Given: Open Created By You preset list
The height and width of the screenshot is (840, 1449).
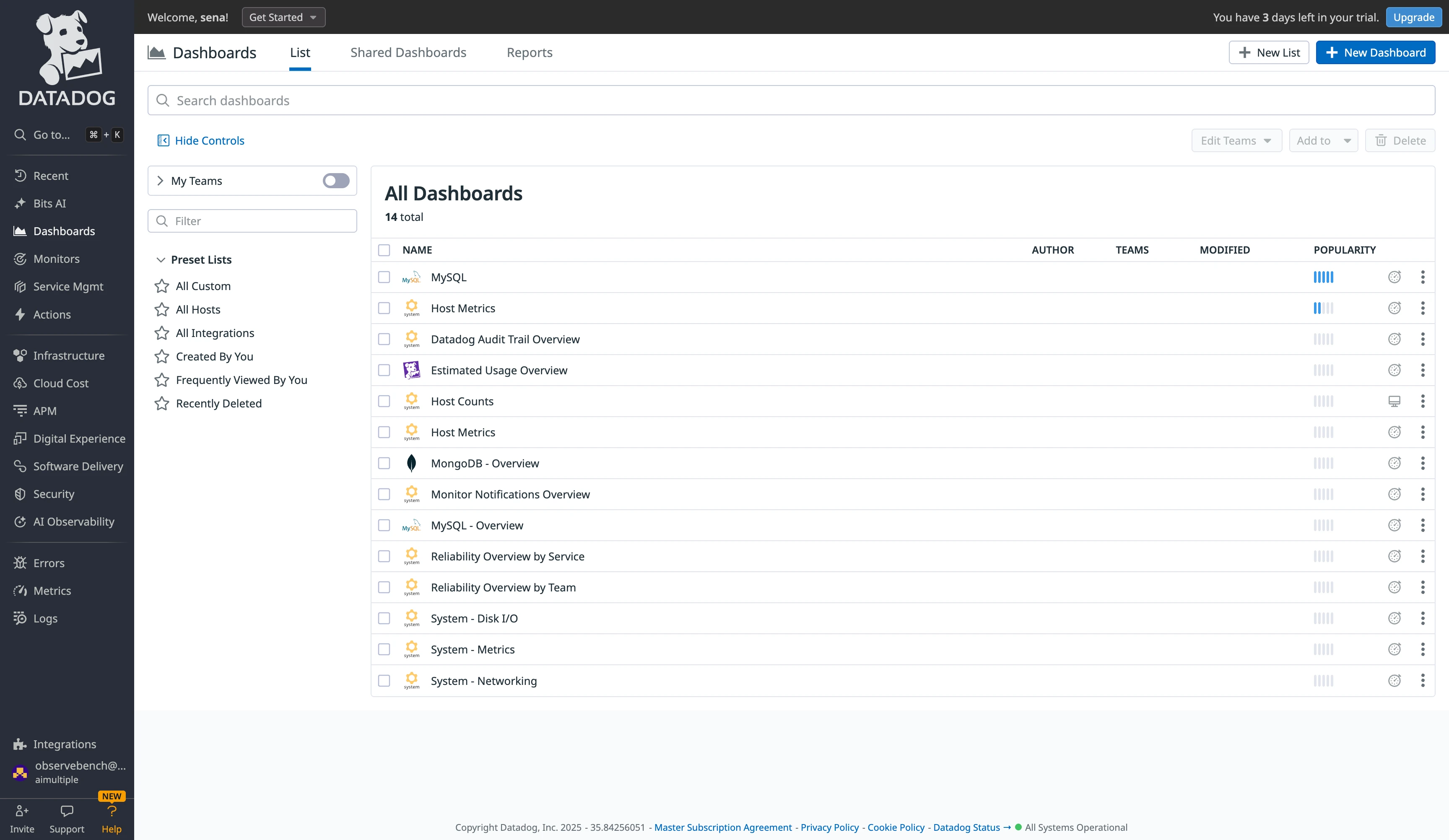Looking at the screenshot, I should [x=214, y=356].
